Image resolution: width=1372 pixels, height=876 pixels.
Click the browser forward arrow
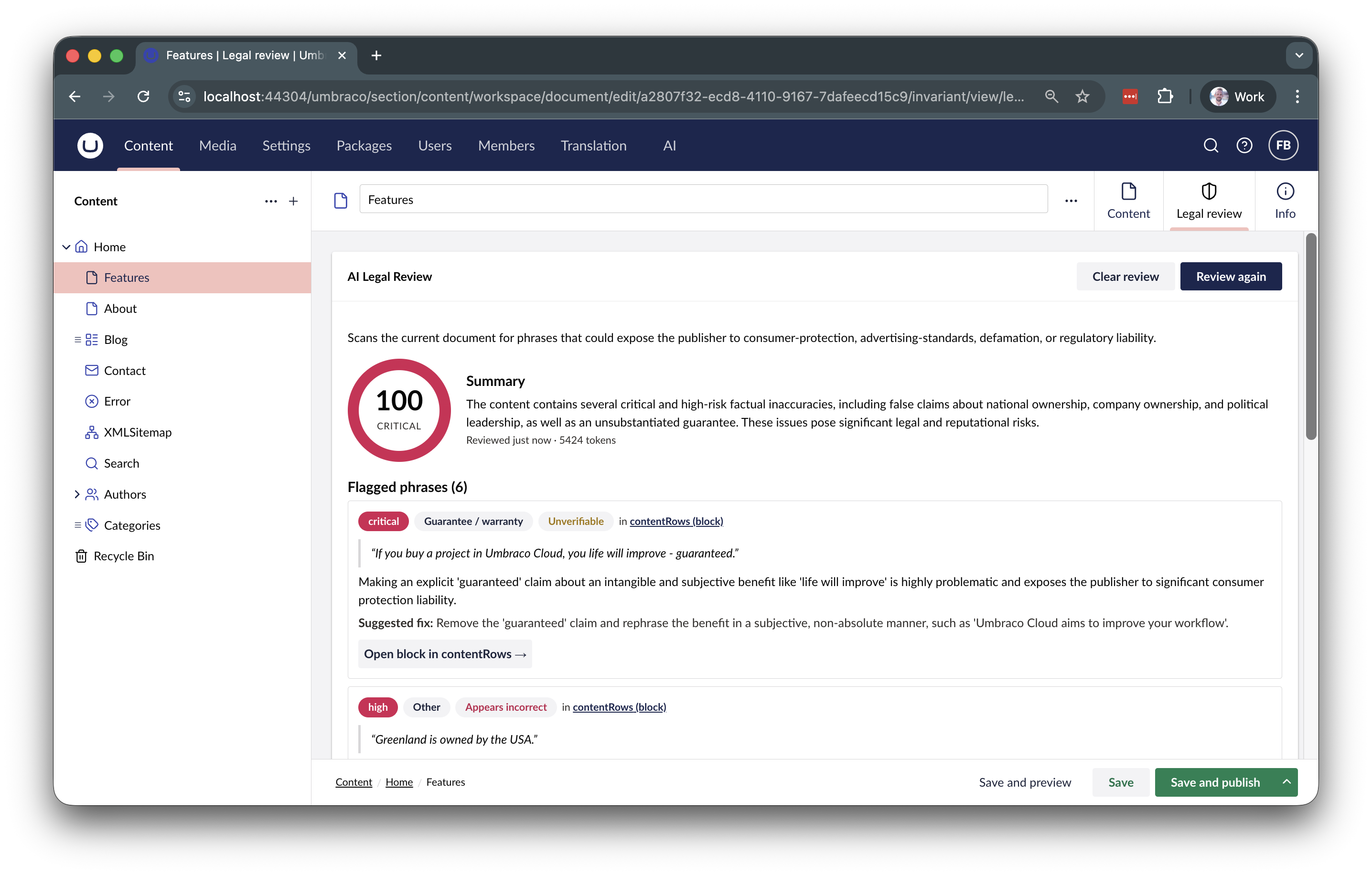(x=109, y=96)
